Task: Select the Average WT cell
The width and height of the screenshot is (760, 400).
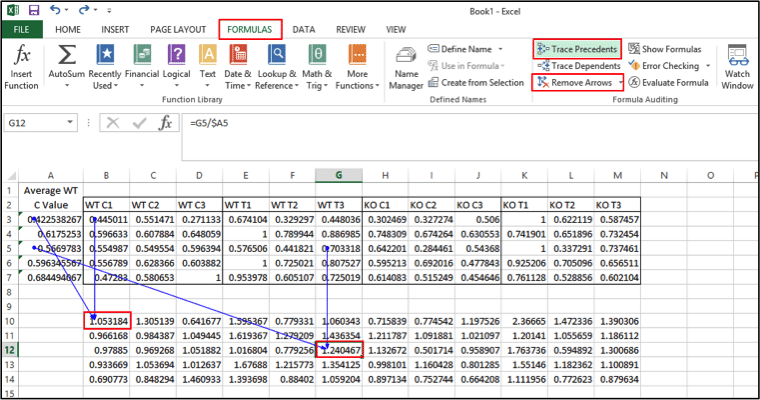Action: pyautogui.click(x=50, y=191)
